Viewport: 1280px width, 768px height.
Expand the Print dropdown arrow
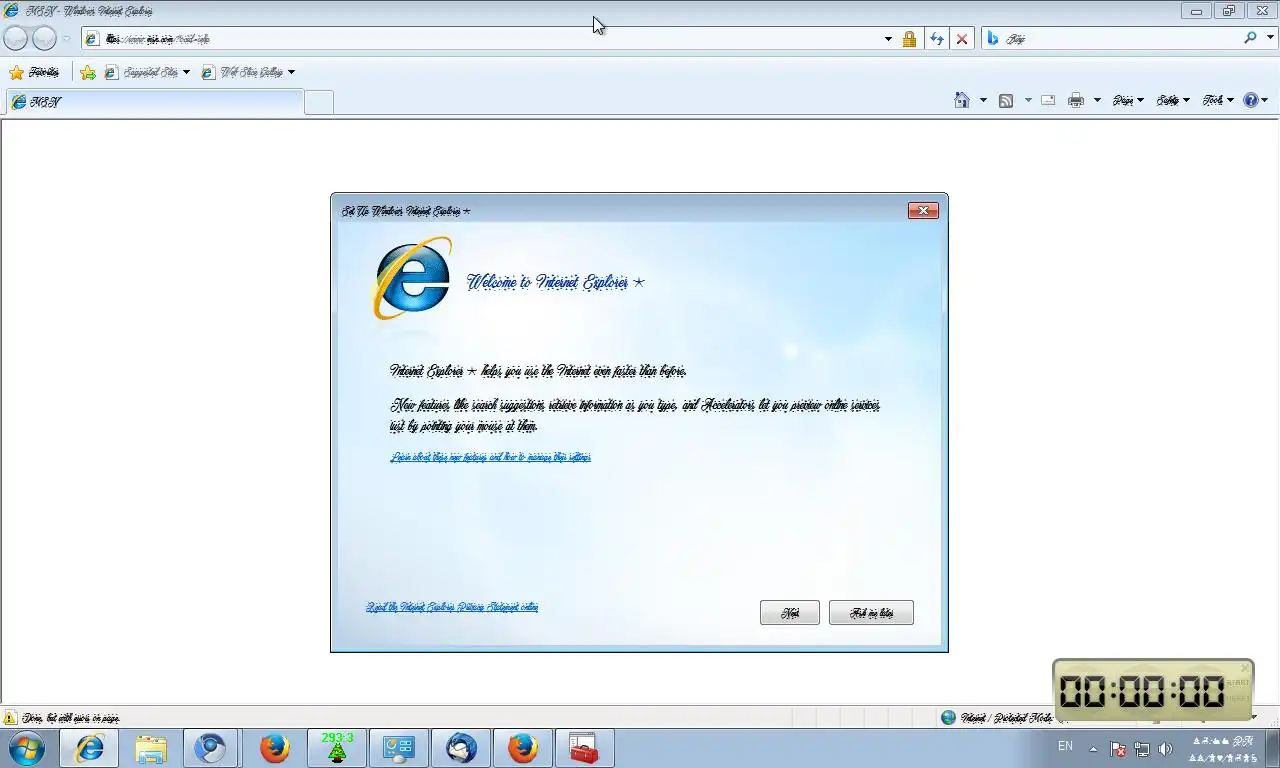click(1097, 100)
